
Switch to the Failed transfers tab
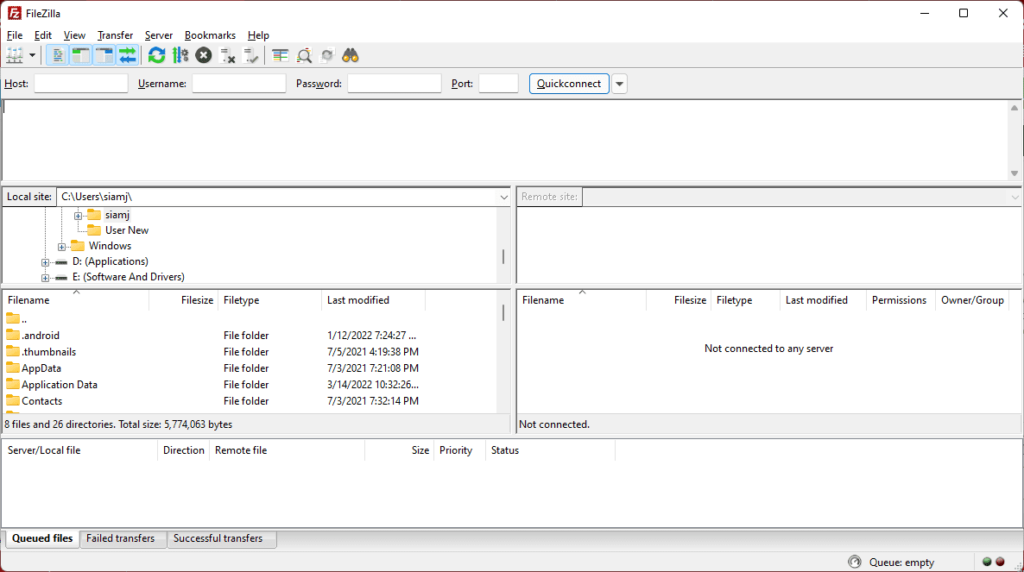pos(121,539)
